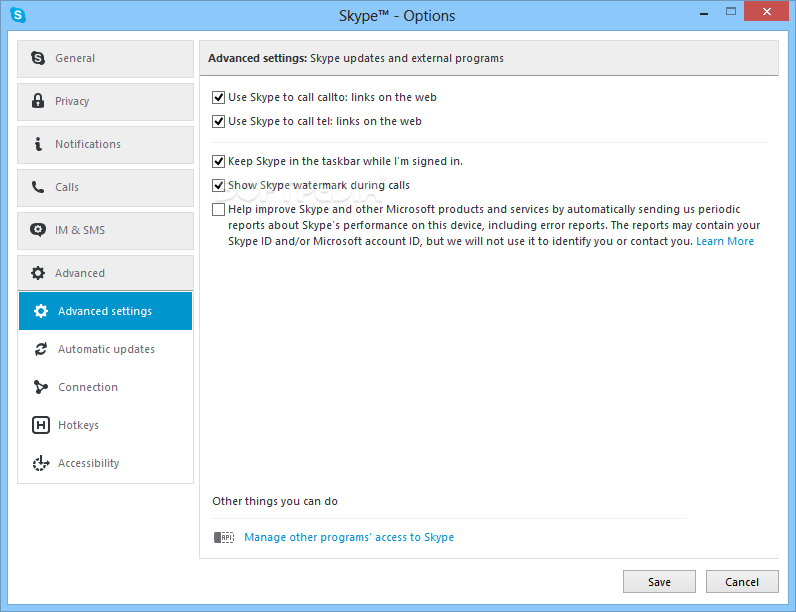Click the 'Advanced settings:' header text
796x612 pixels.
pos(257,58)
